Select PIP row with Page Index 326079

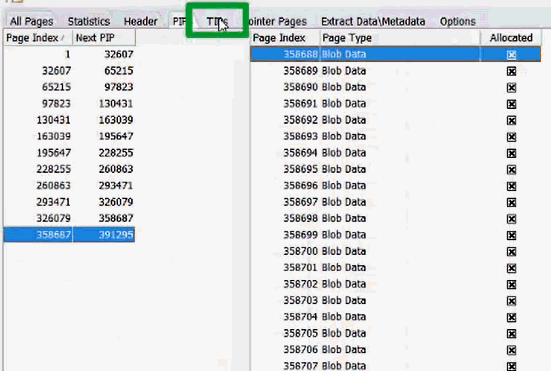coord(69,218)
